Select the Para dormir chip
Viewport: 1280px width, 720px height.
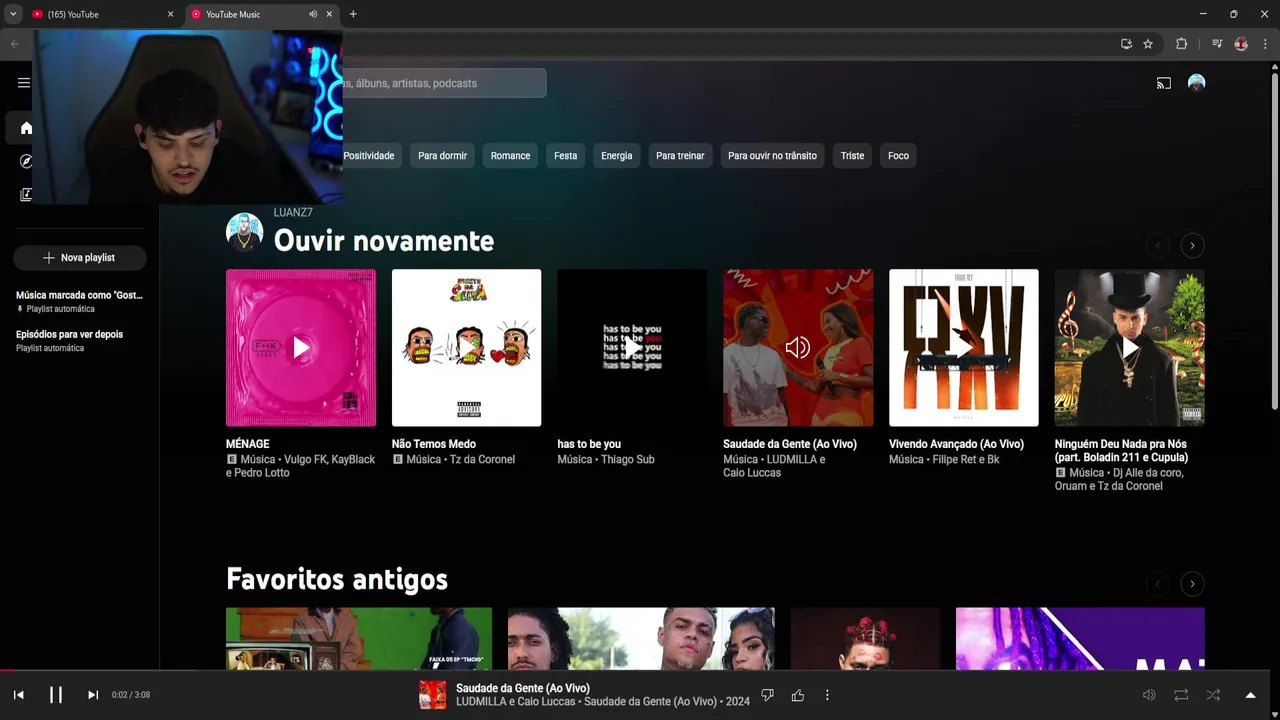click(x=442, y=156)
